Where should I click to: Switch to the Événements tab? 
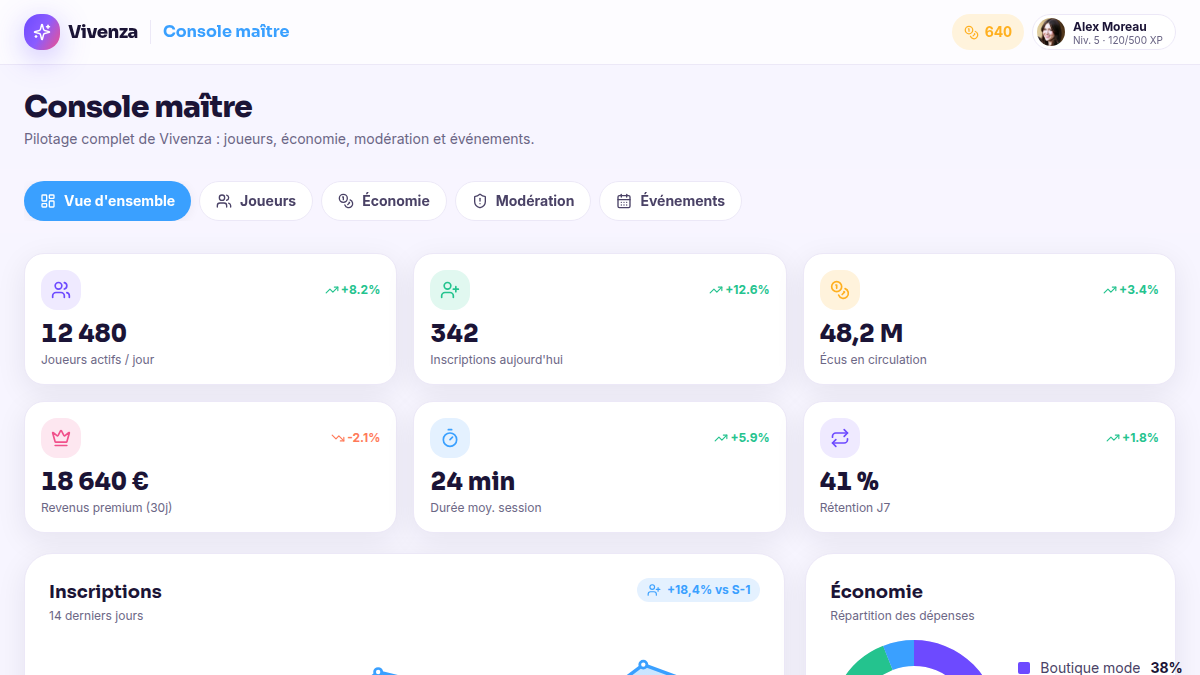click(670, 201)
